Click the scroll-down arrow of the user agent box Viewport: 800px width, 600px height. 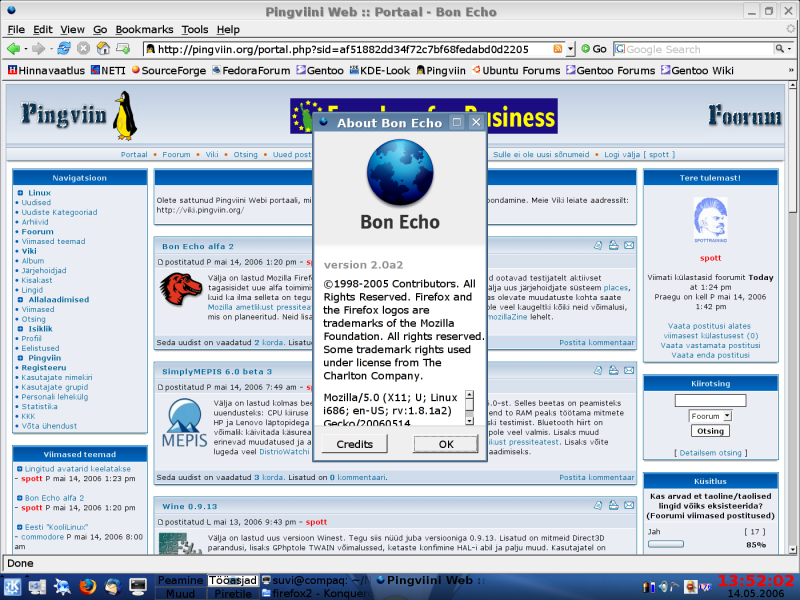click(469, 421)
